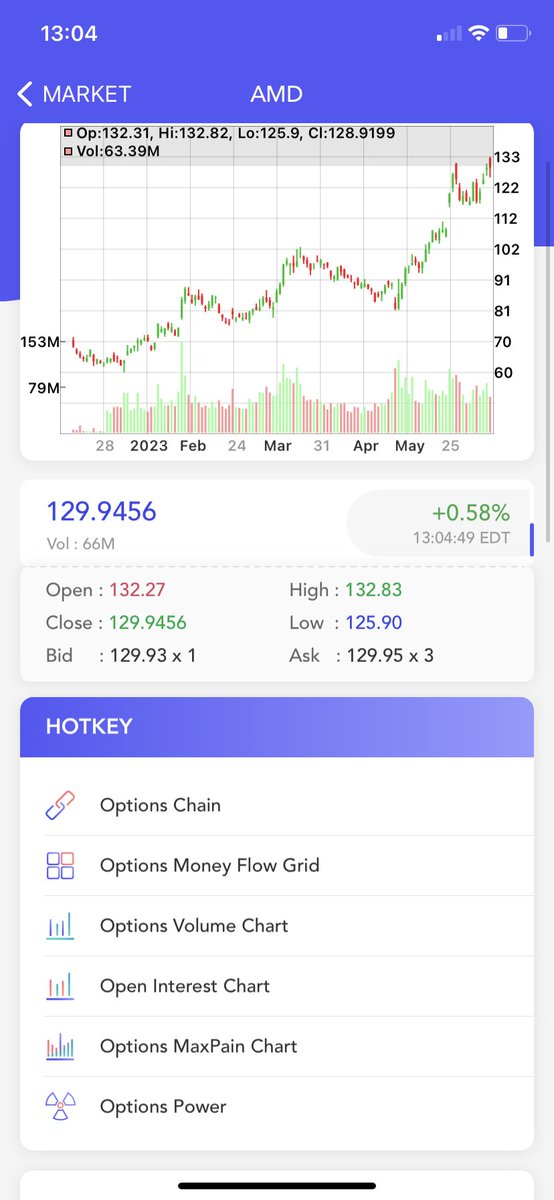Tap the Open value 132.27
Screen dimensions: 554x1200
click(x=136, y=590)
